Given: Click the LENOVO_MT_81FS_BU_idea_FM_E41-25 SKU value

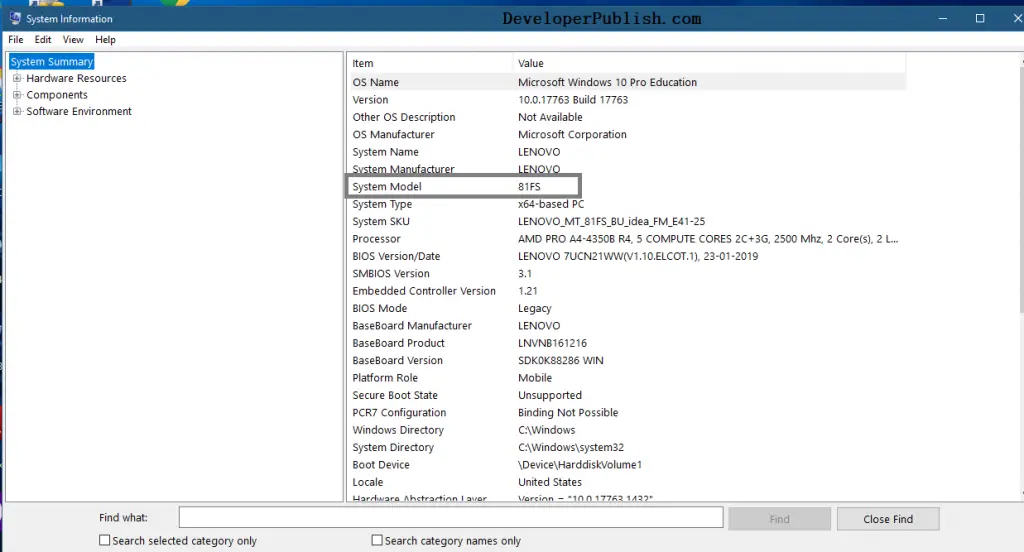Looking at the screenshot, I should click(611, 221).
